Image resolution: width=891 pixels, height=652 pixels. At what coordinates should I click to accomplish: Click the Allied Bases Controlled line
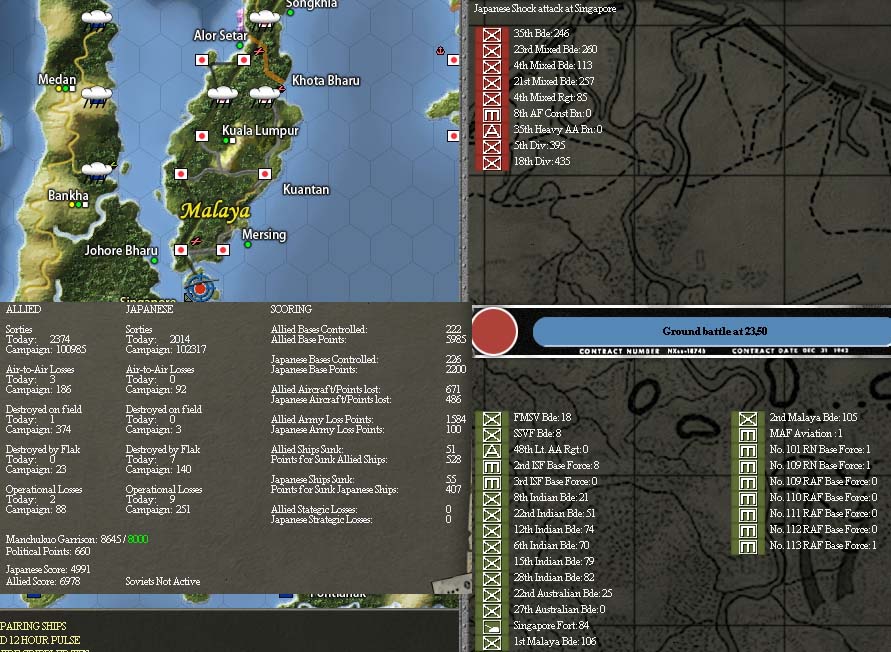coord(367,329)
